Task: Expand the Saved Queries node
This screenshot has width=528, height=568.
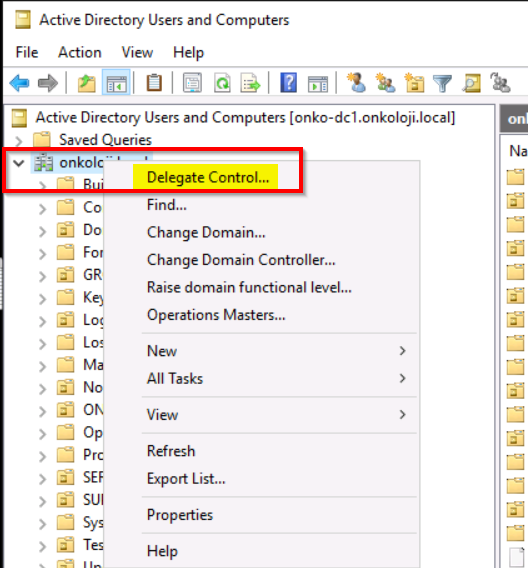Action: (19, 140)
